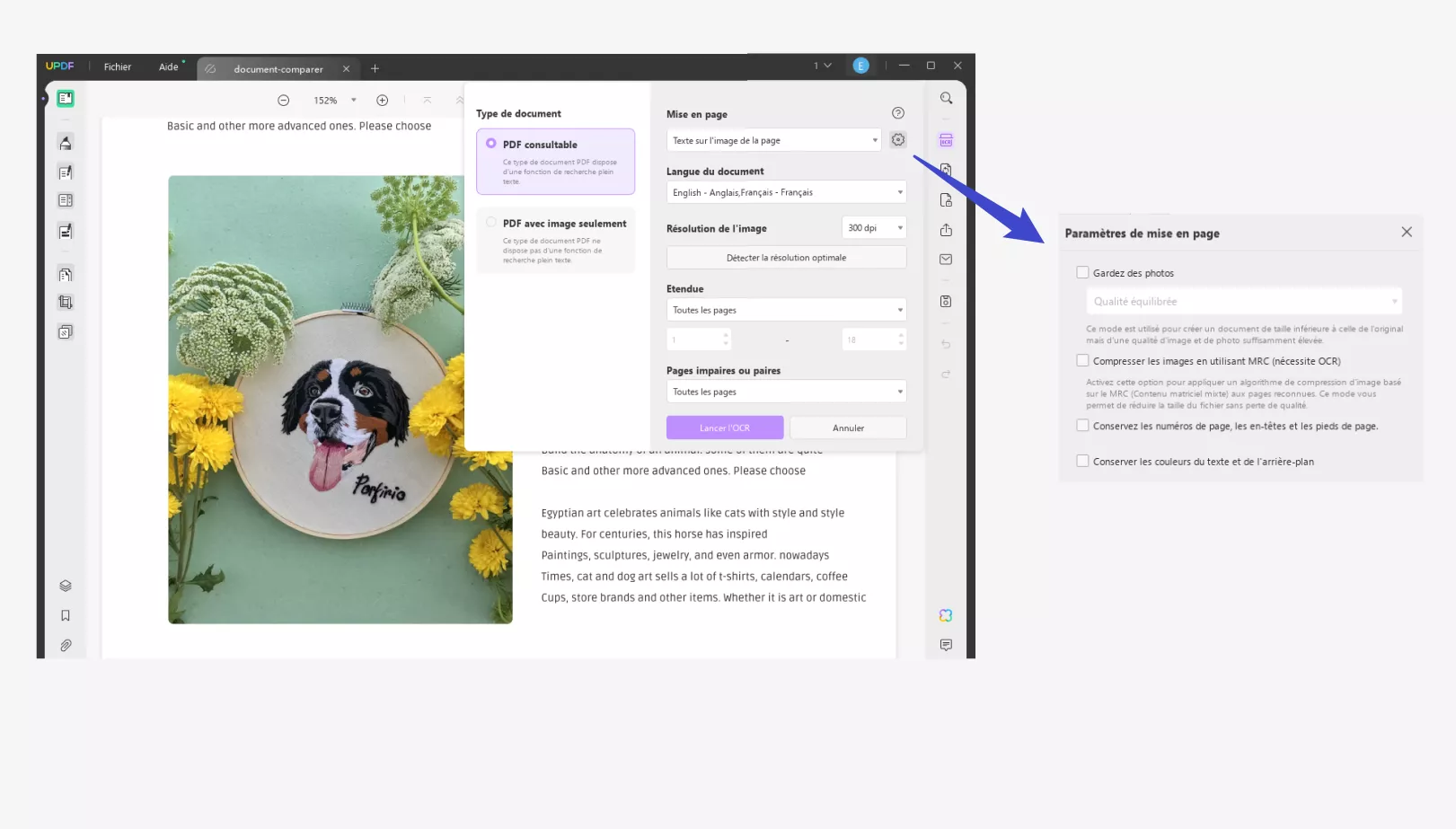The width and height of the screenshot is (1456, 829).
Task: Open the Pages impaires ou paires dropdown
Action: point(787,392)
